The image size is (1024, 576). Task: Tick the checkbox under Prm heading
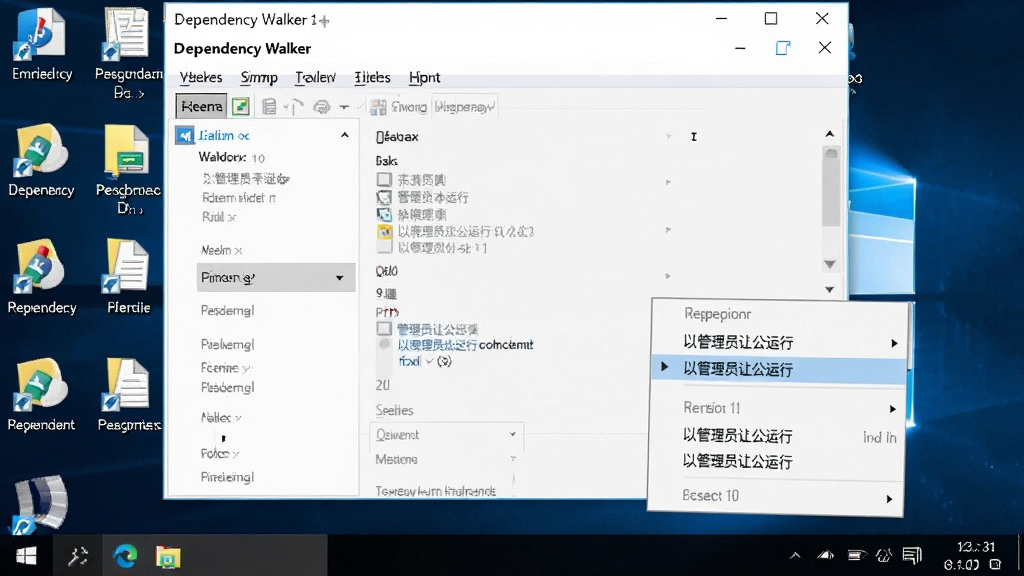[384, 328]
